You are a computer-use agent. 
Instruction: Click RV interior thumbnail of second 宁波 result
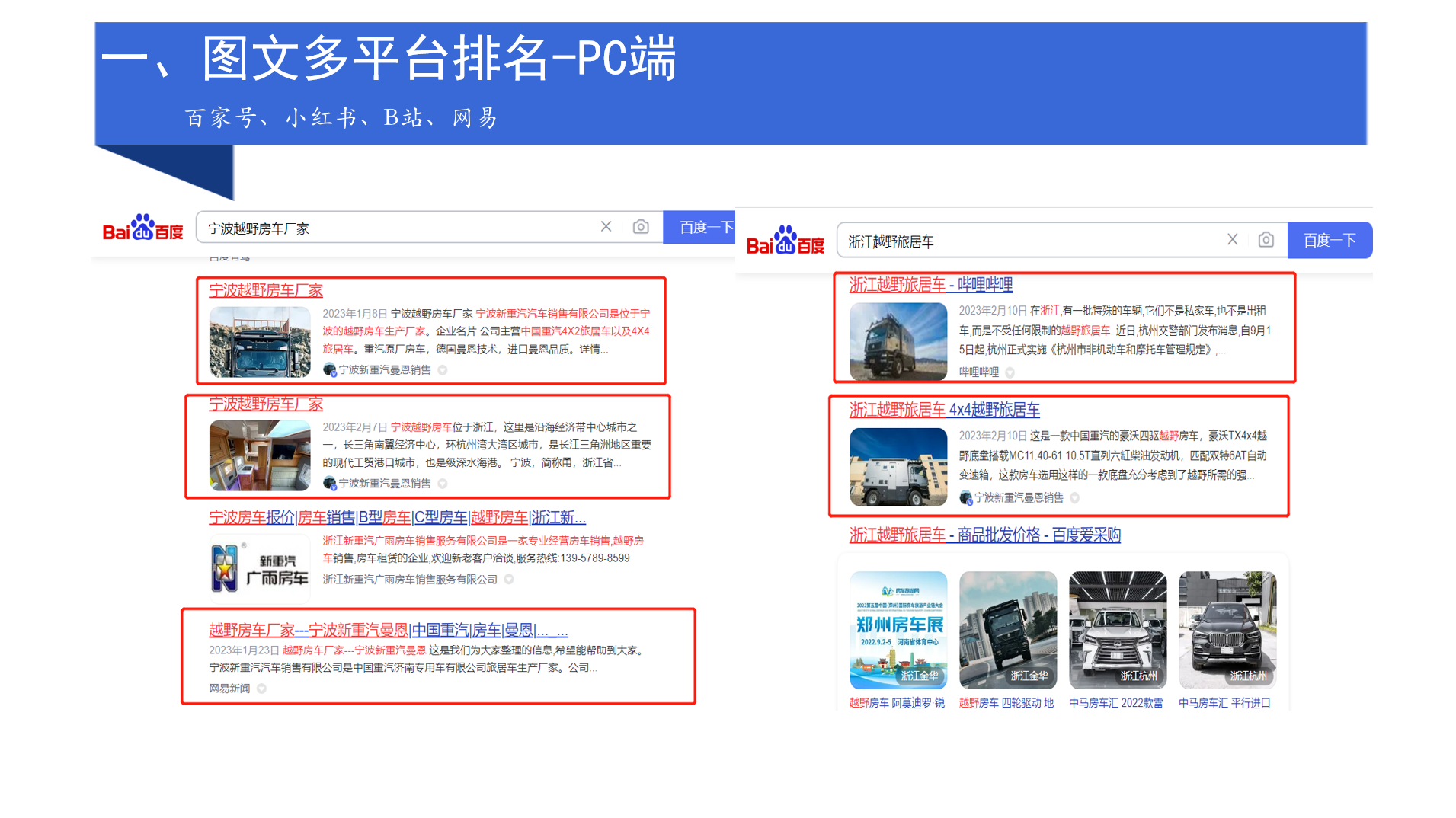click(260, 455)
